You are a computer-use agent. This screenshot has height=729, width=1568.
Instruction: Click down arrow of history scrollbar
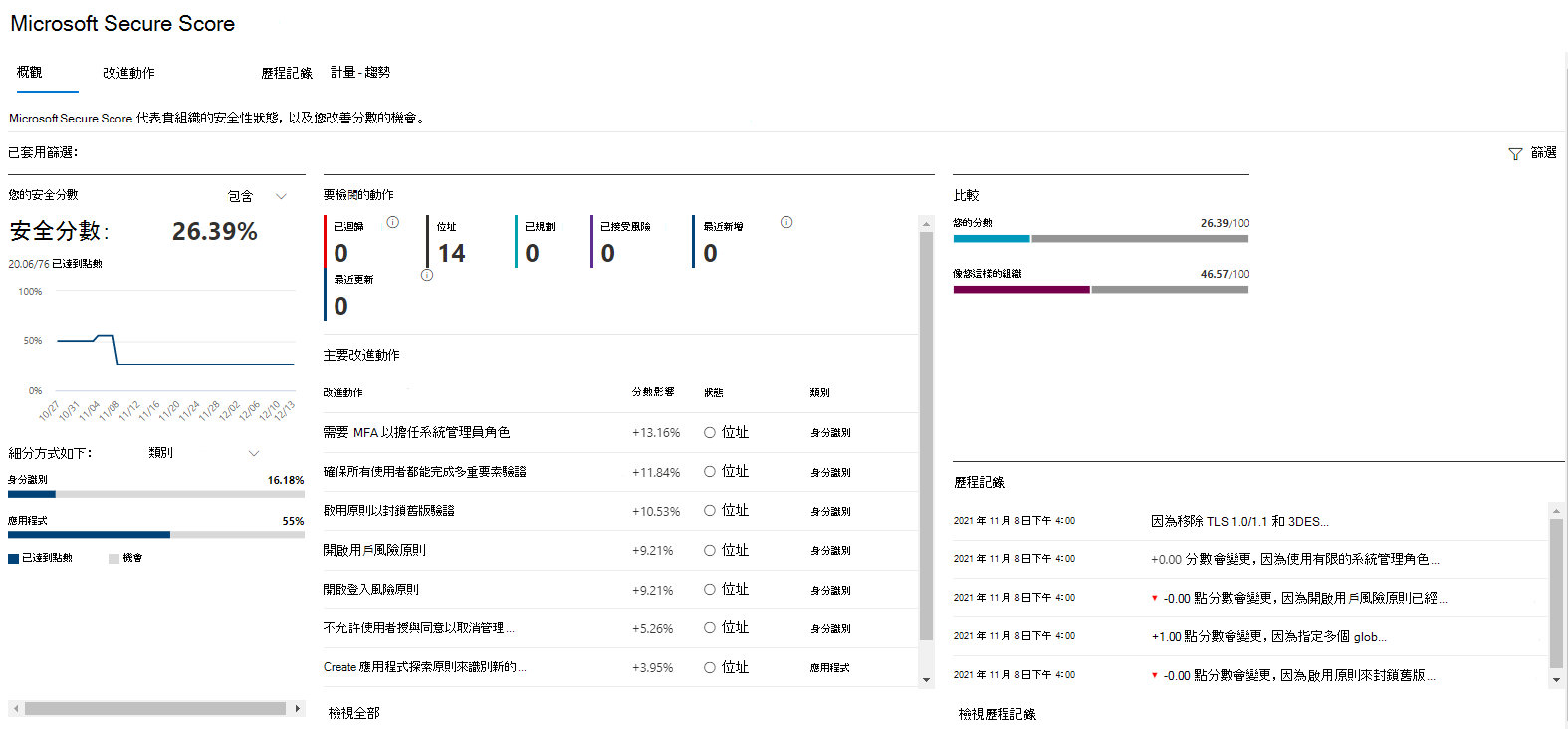(x=1556, y=680)
